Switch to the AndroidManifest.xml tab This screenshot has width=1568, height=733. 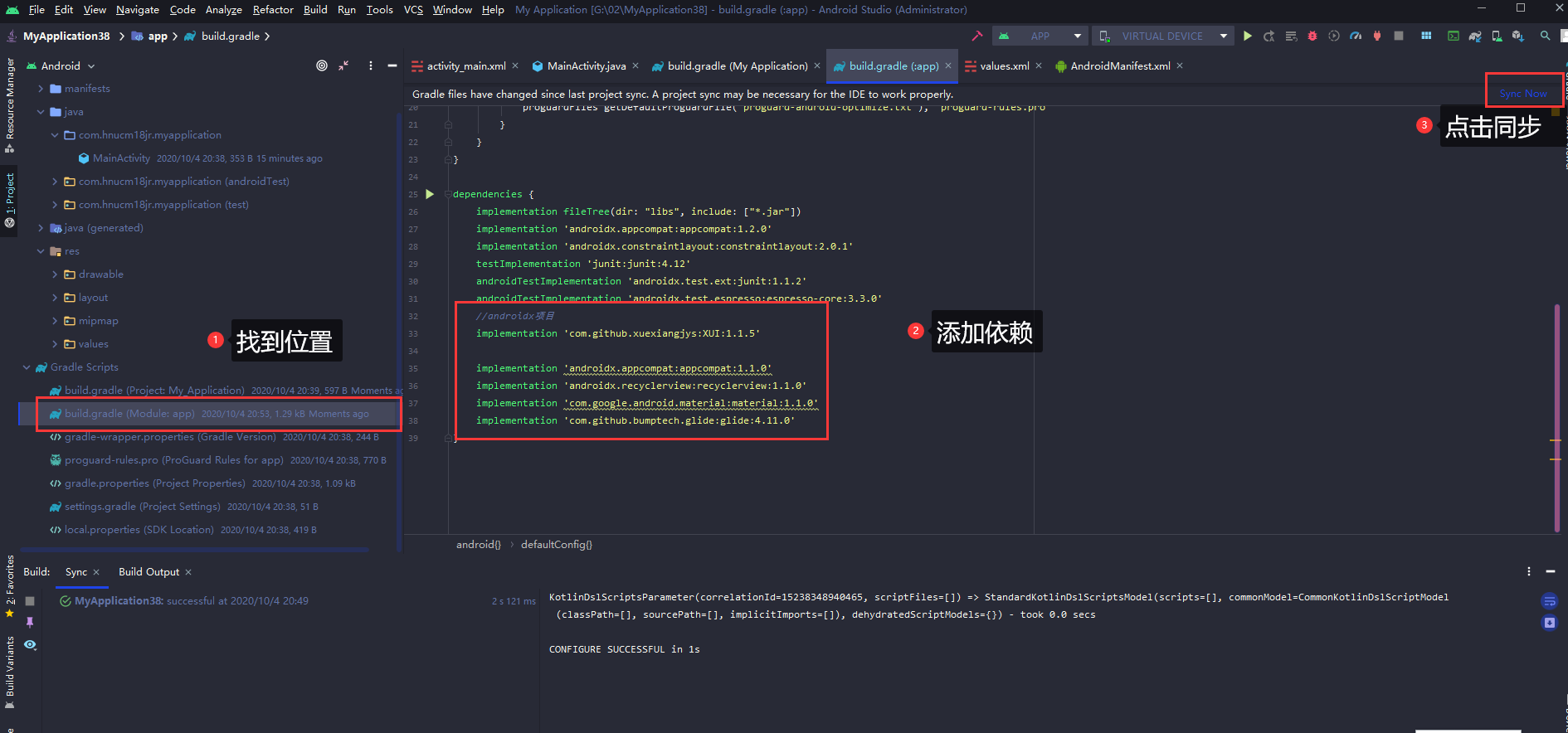[1120, 66]
